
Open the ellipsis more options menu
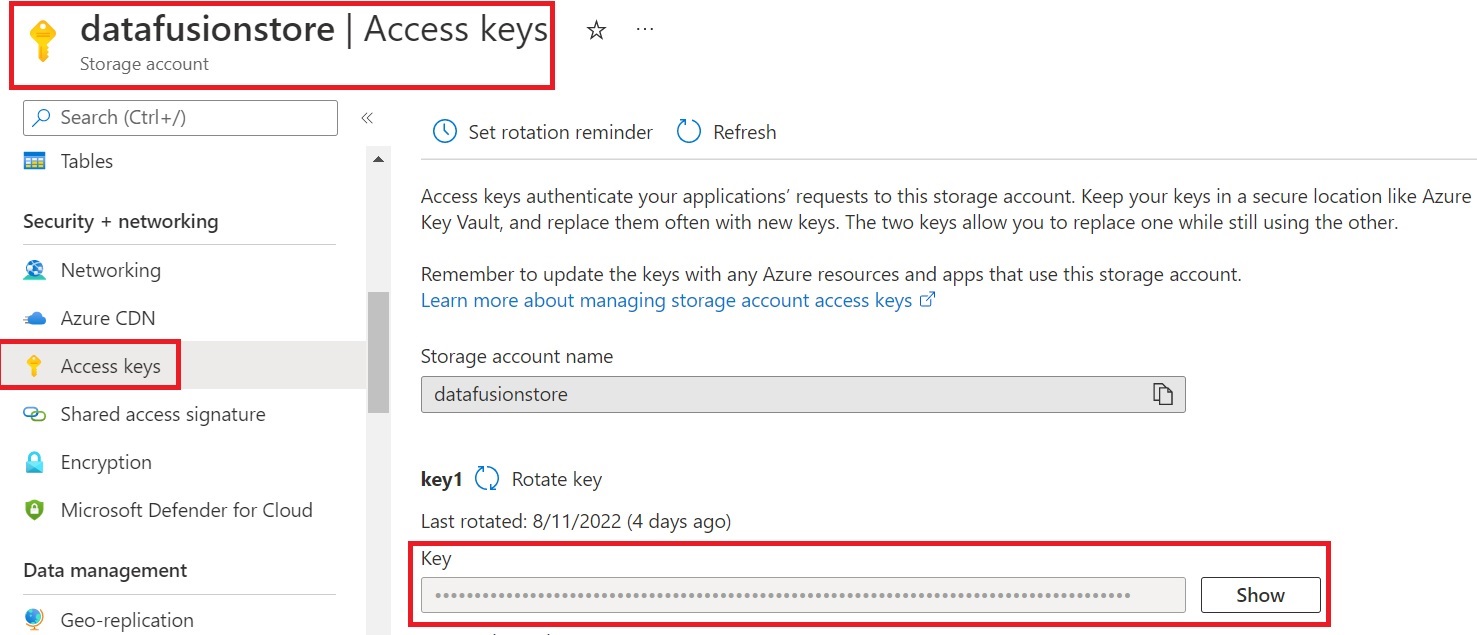click(x=645, y=30)
